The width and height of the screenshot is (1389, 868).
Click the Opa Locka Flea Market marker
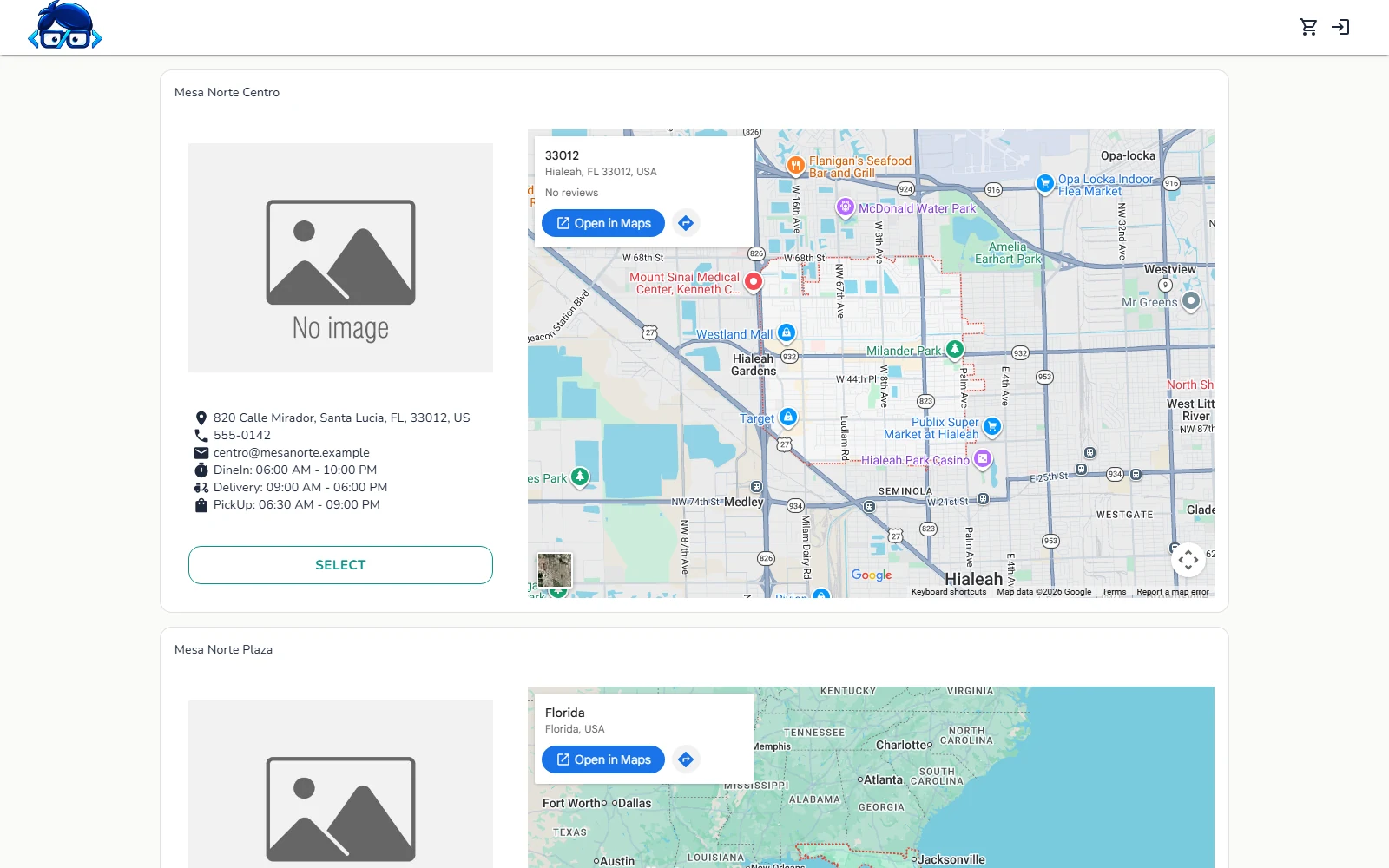[1045, 183]
